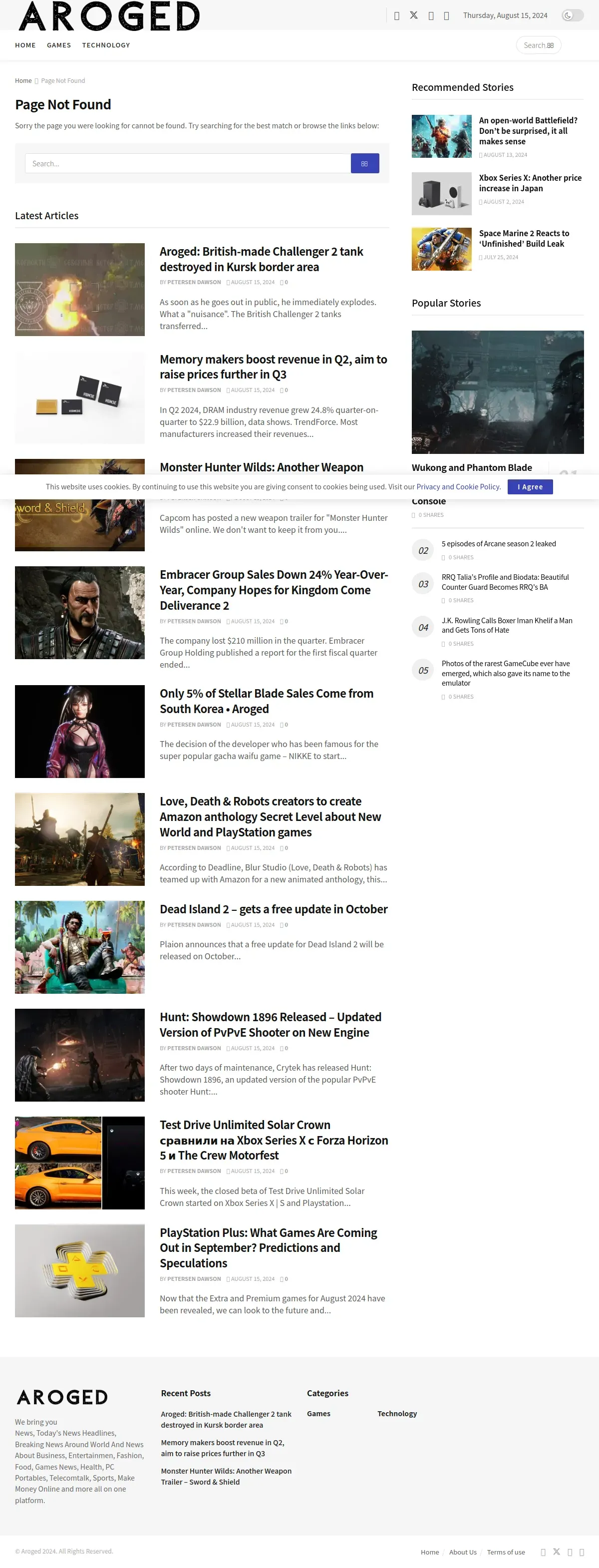Open Dead Island 2 free update article
The image size is (599, 1568).
pyautogui.click(x=274, y=909)
